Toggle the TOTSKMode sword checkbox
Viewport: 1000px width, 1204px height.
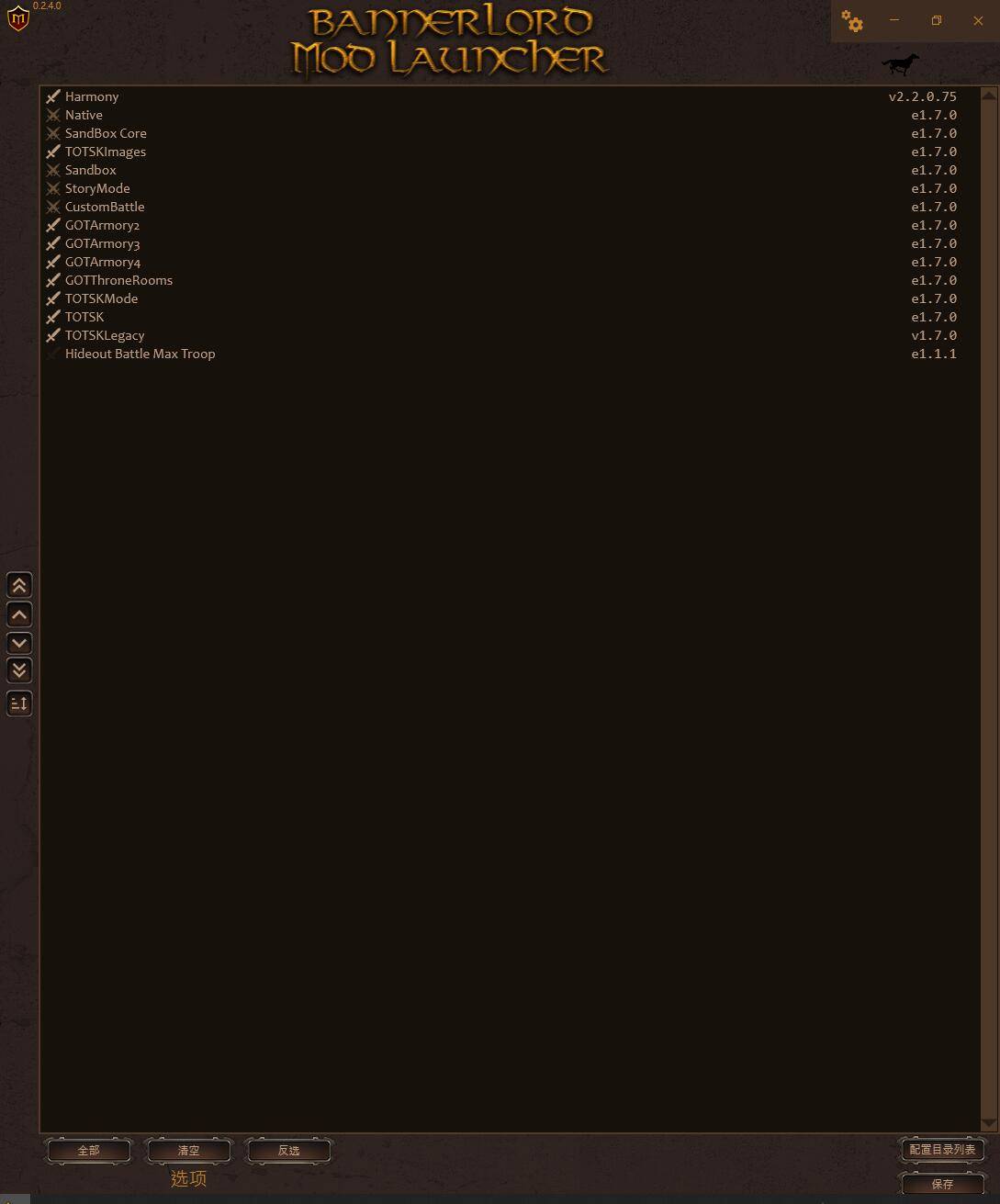53,298
